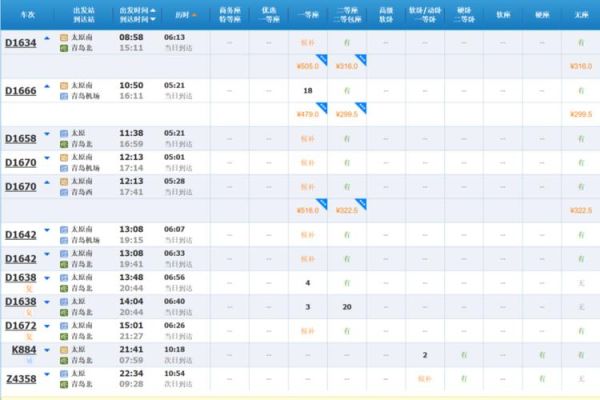The width and height of the screenshot is (600, 400).
Task: Click 青岛北 terminal icon in D1658 row
Action: pos(64,144)
